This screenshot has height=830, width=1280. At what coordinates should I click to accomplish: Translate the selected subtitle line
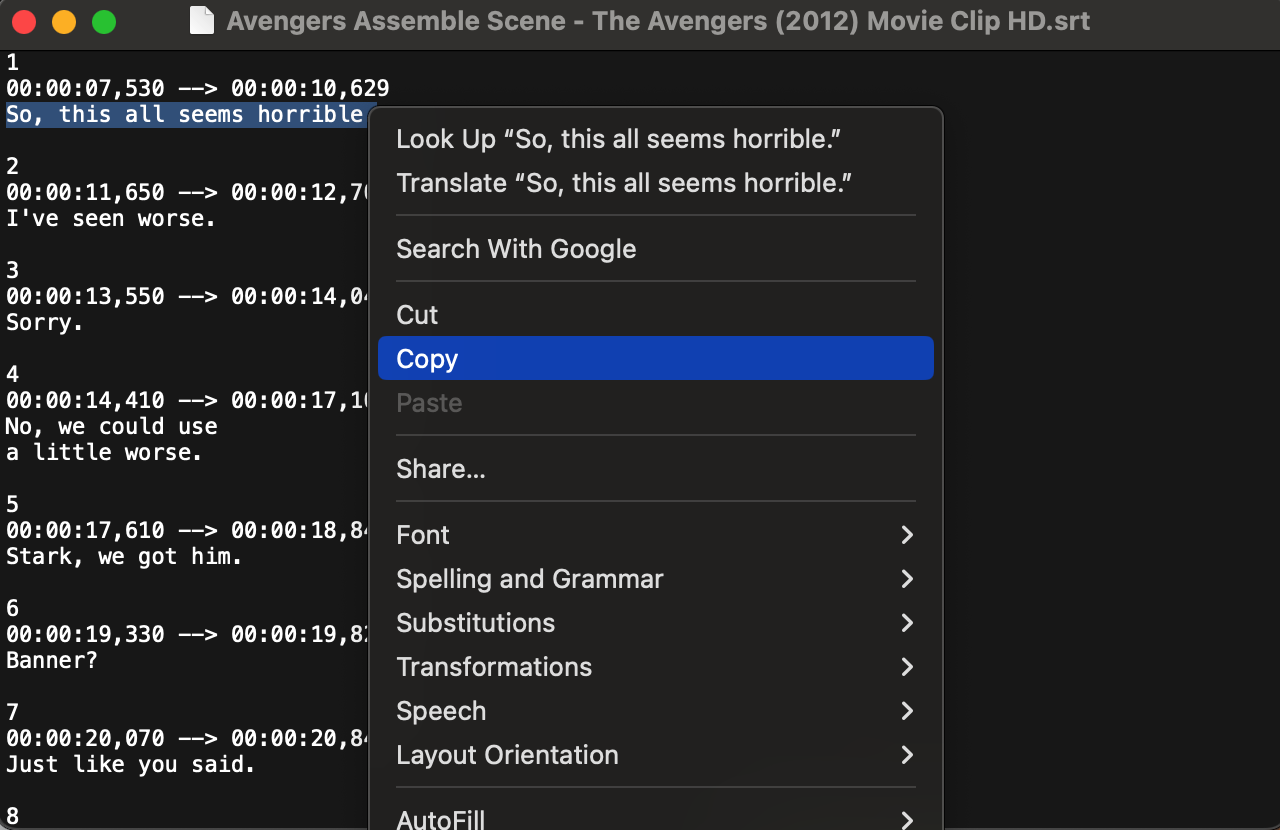click(x=623, y=183)
